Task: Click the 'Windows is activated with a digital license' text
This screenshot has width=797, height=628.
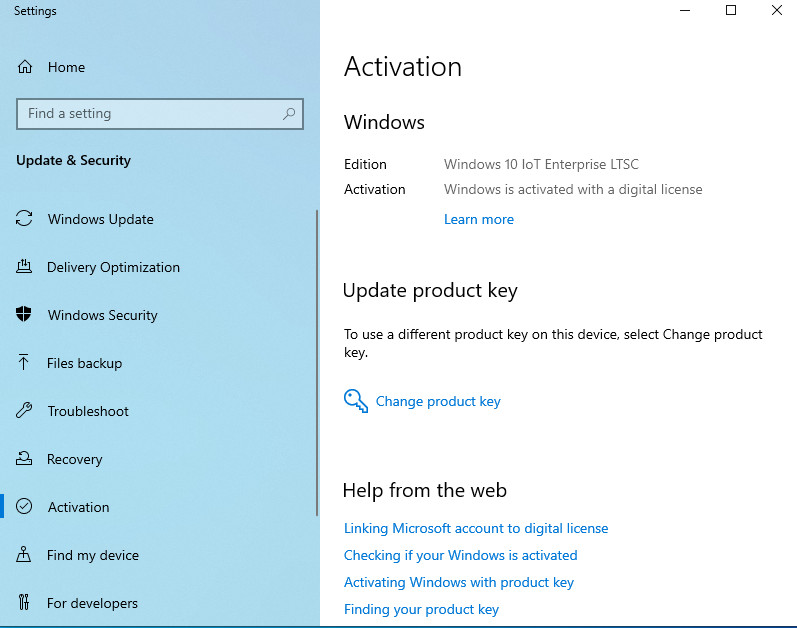Action: coord(573,190)
